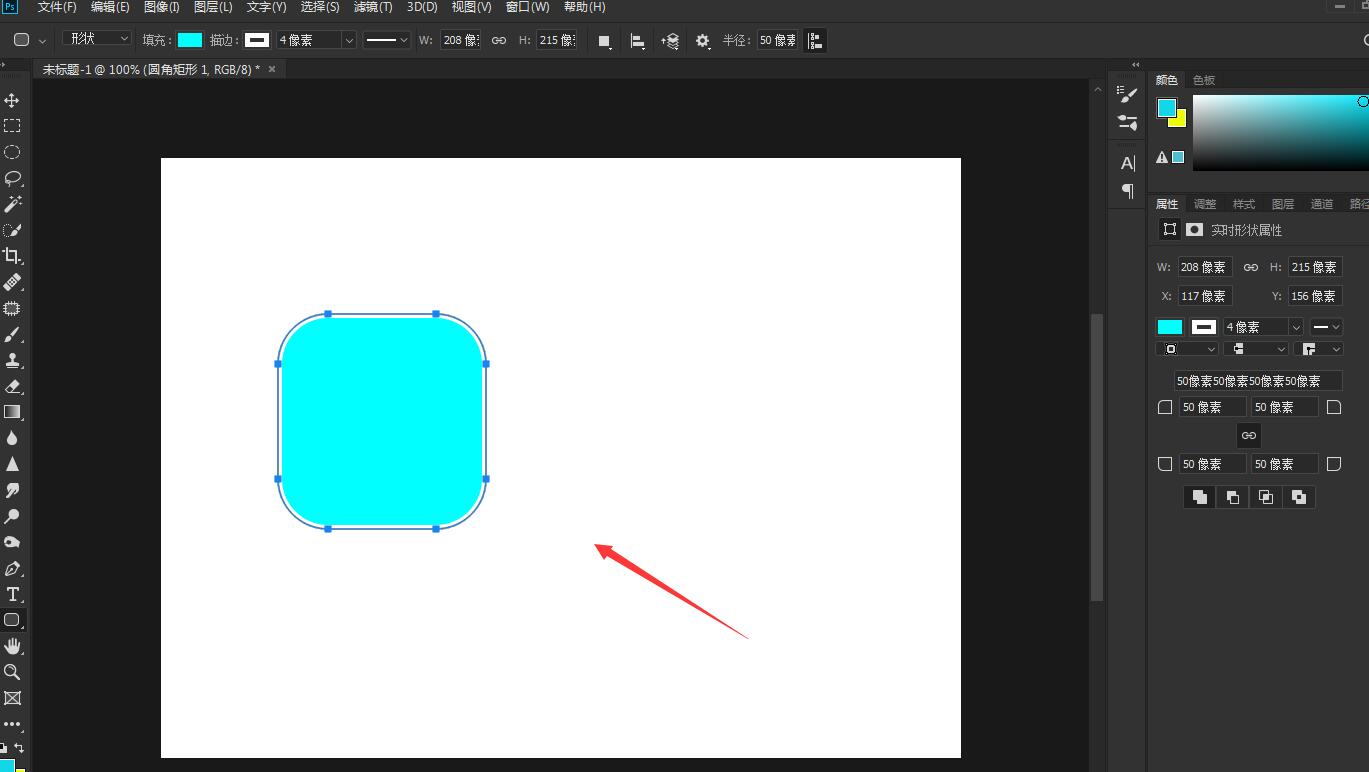
Task: Pick the Crop tool
Action: 12,256
